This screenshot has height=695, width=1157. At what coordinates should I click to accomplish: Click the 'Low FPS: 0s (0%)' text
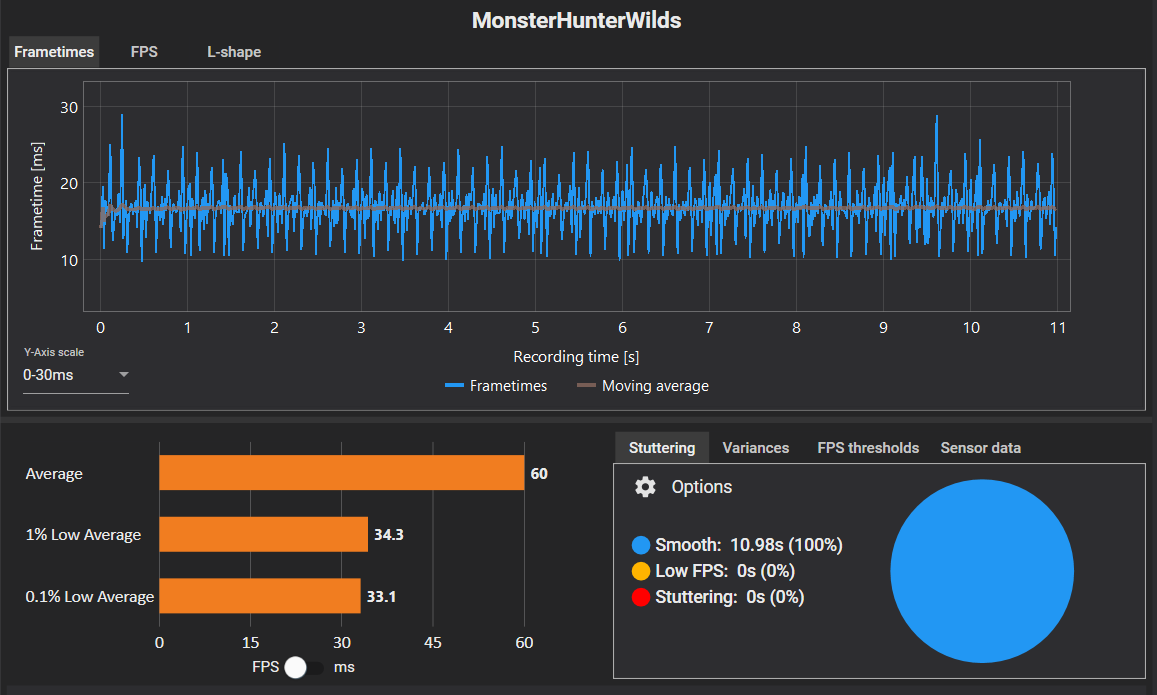coord(725,571)
